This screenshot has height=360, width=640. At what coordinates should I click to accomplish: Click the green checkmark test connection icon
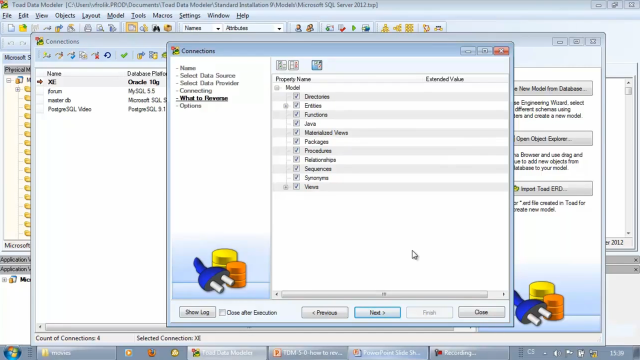point(124,56)
